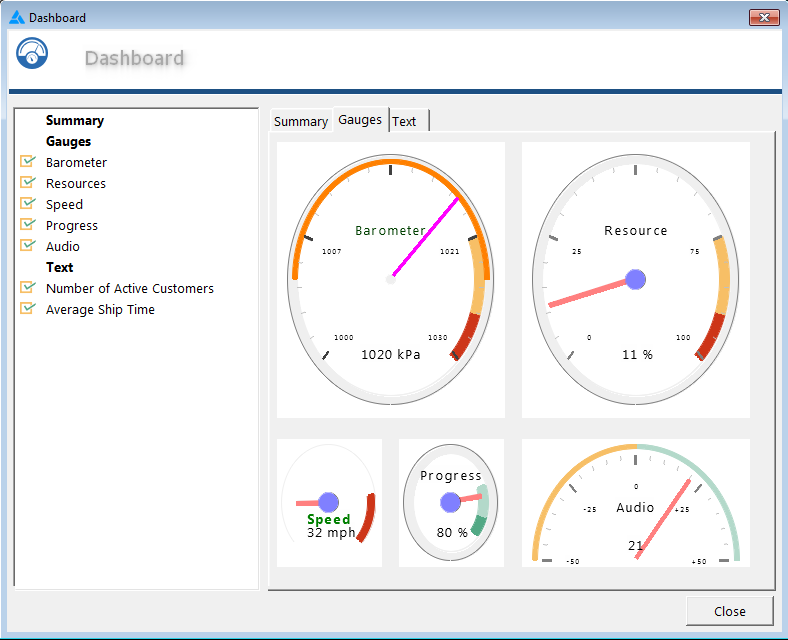The height and width of the screenshot is (640, 788).
Task: Select the Gauges tree heading
Action: [x=69, y=141]
